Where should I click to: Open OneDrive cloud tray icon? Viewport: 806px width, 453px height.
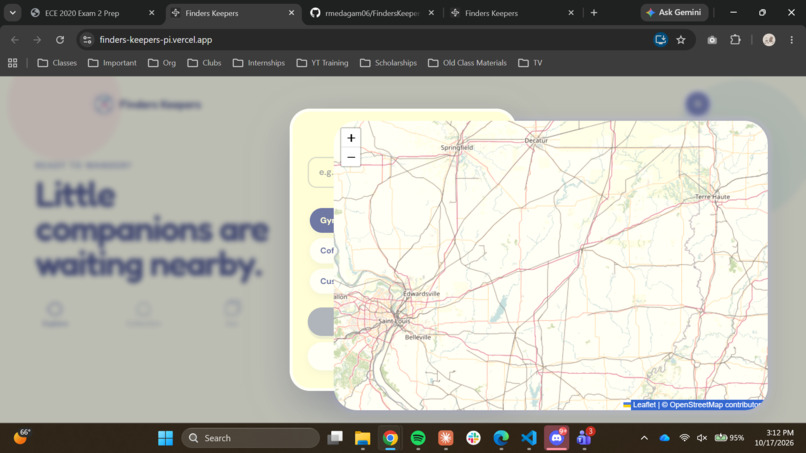665,438
